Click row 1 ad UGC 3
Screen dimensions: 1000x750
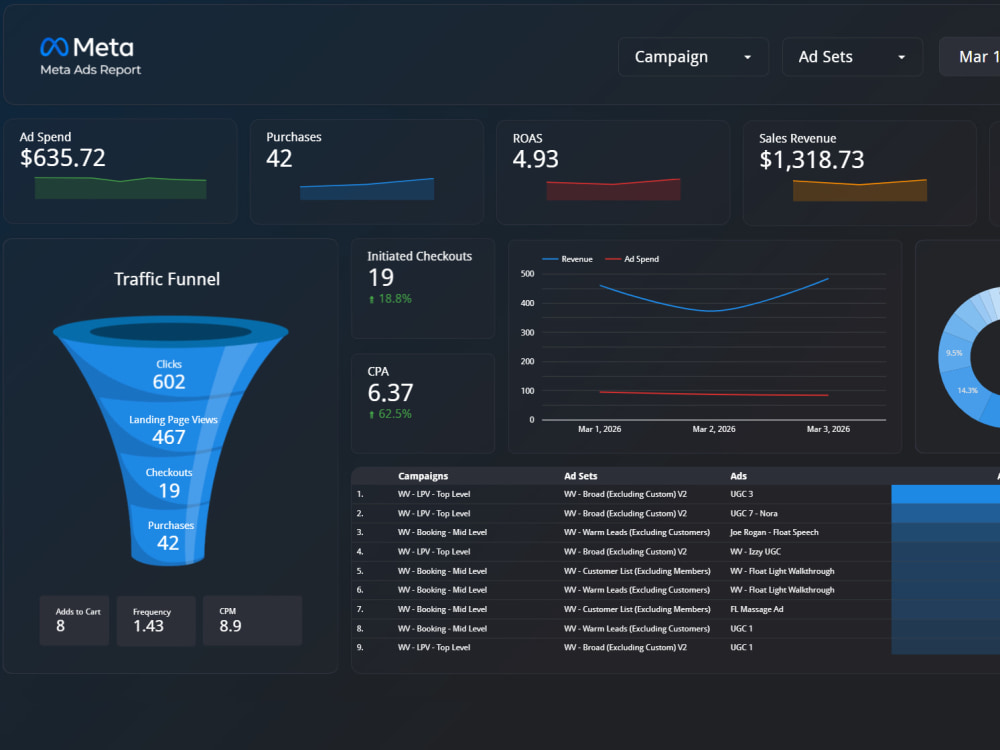[741, 494]
